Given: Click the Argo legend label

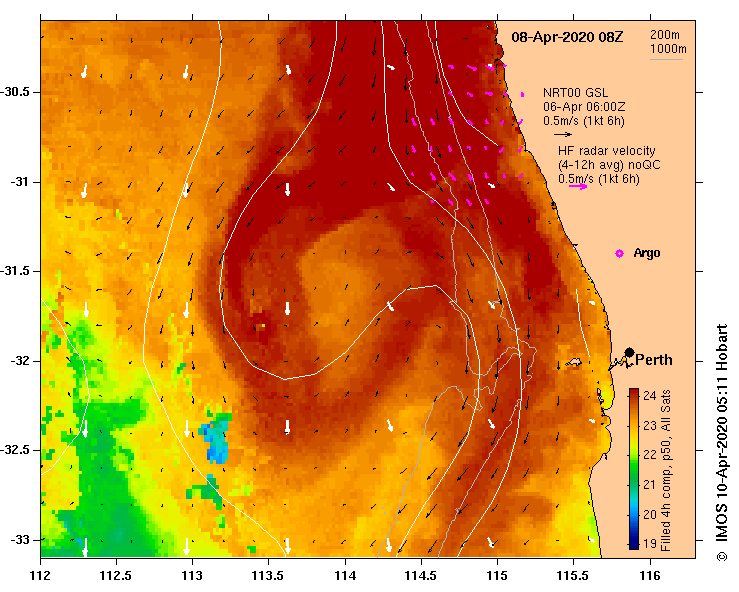Looking at the screenshot, I should (647, 253).
